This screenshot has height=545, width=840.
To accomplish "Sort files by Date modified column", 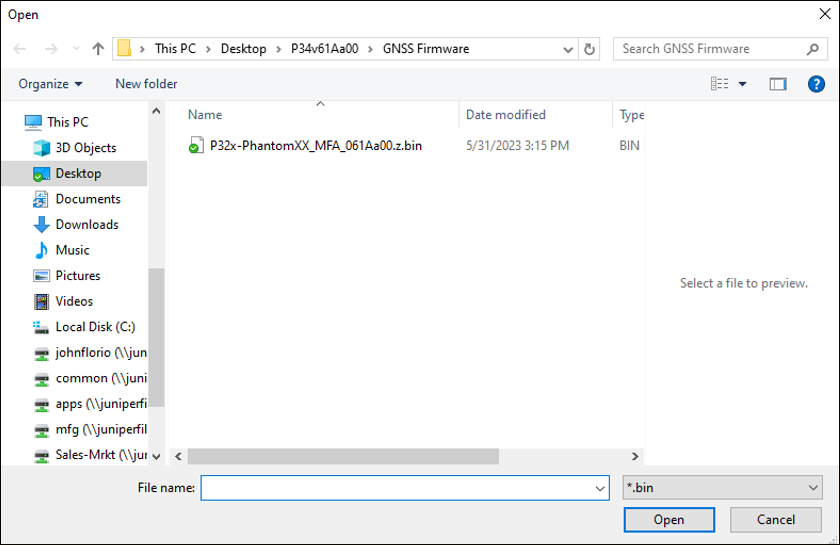I will [506, 115].
